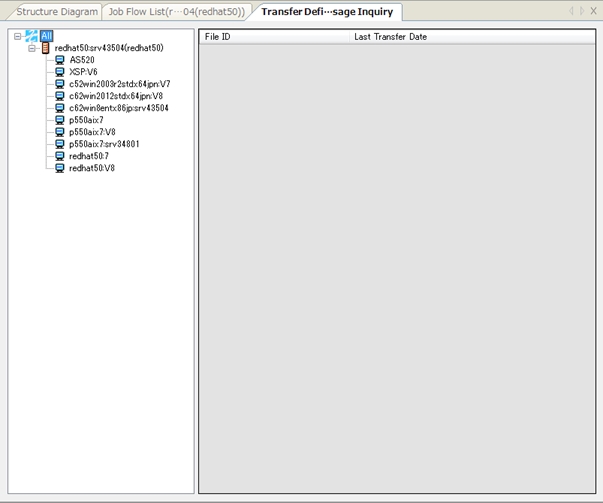The height and width of the screenshot is (503, 603).
Task: Collapse the redhat50:srv43504(redhat50) node
Action: point(31,48)
